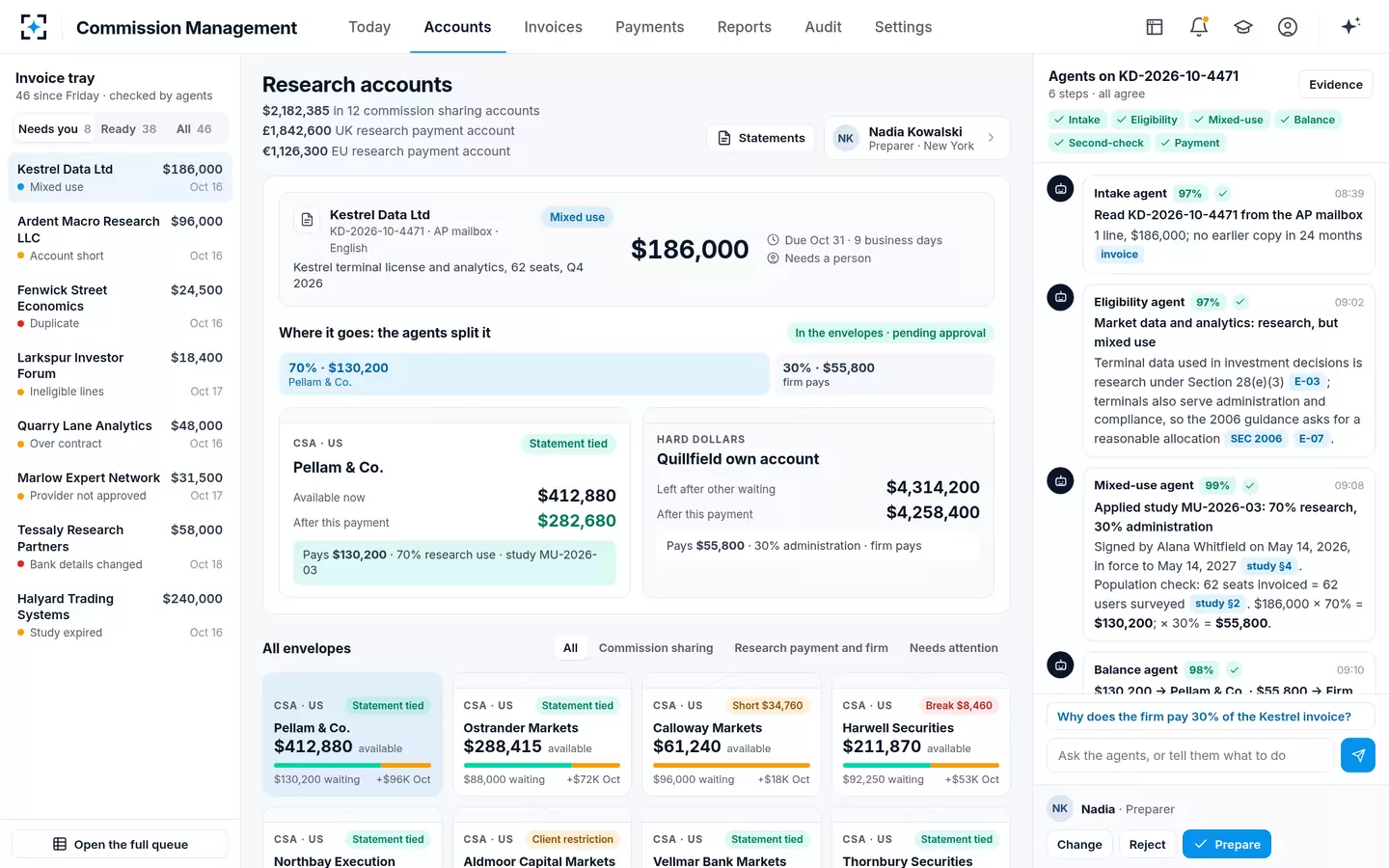The height and width of the screenshot is (868, 1389).
Task: Open Ardent Macro Research LLC invoice row
Action: point(121,238)
